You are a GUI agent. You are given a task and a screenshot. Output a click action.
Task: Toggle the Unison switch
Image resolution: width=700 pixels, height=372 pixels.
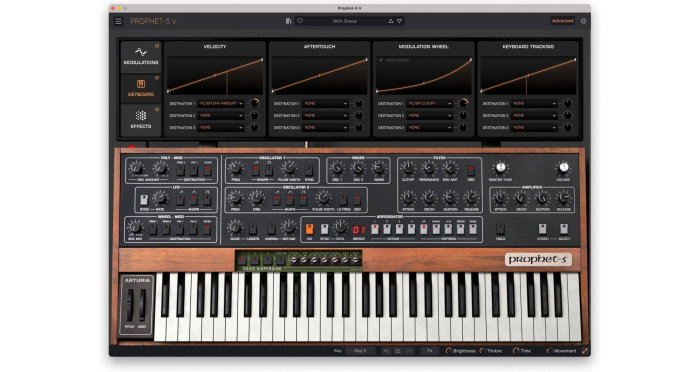point(271,229)
